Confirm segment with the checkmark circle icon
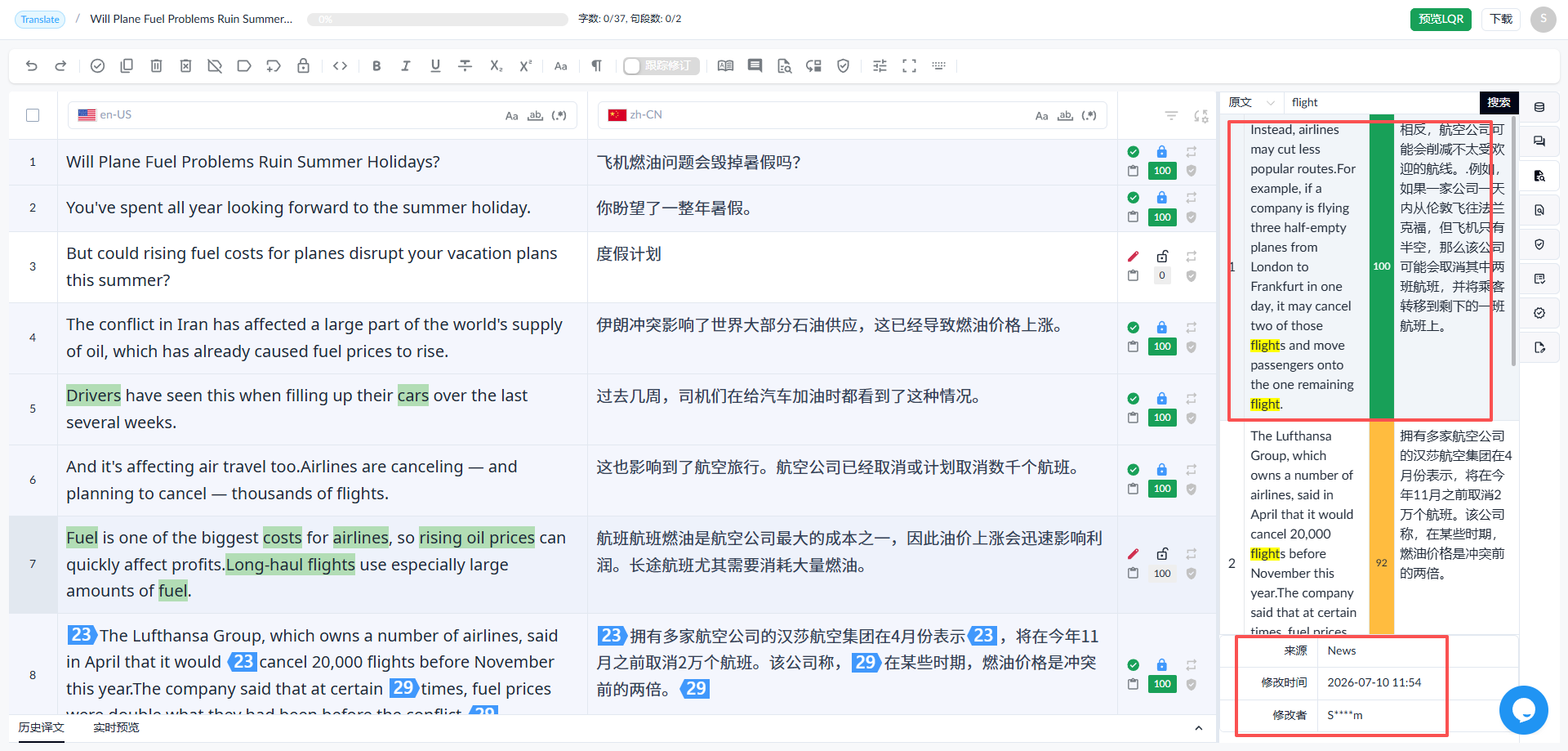Image resolution: width=1568 pixels, height=751 pixels. click(x=97, y=66)
